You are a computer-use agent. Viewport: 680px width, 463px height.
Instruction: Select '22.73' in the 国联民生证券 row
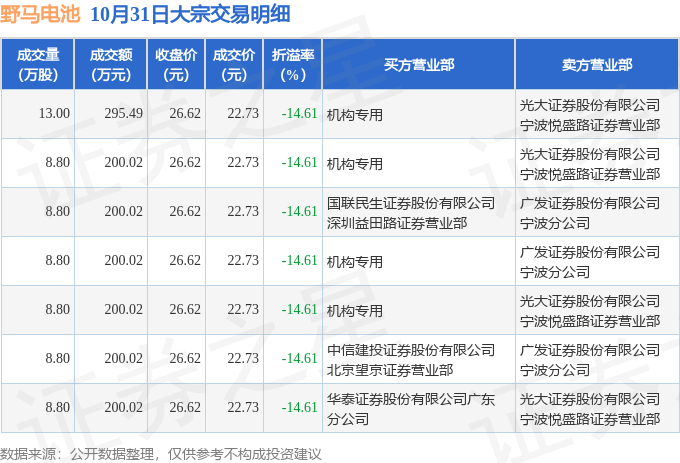coord(243,212)
